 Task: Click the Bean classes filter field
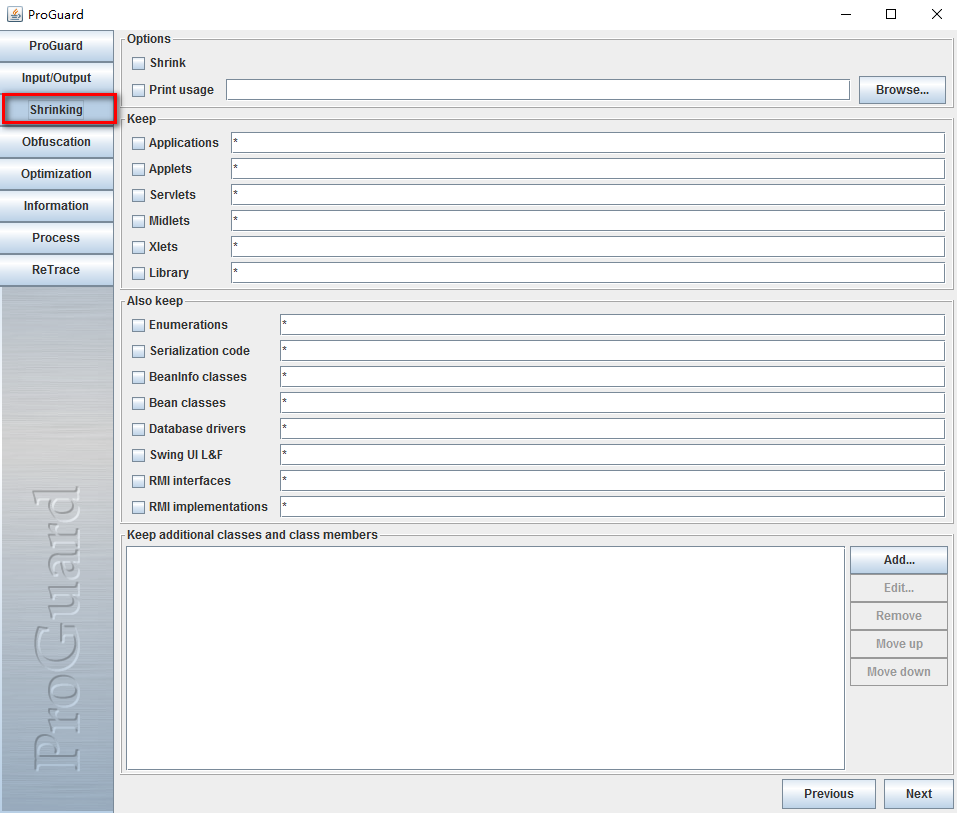click(612, 403)
